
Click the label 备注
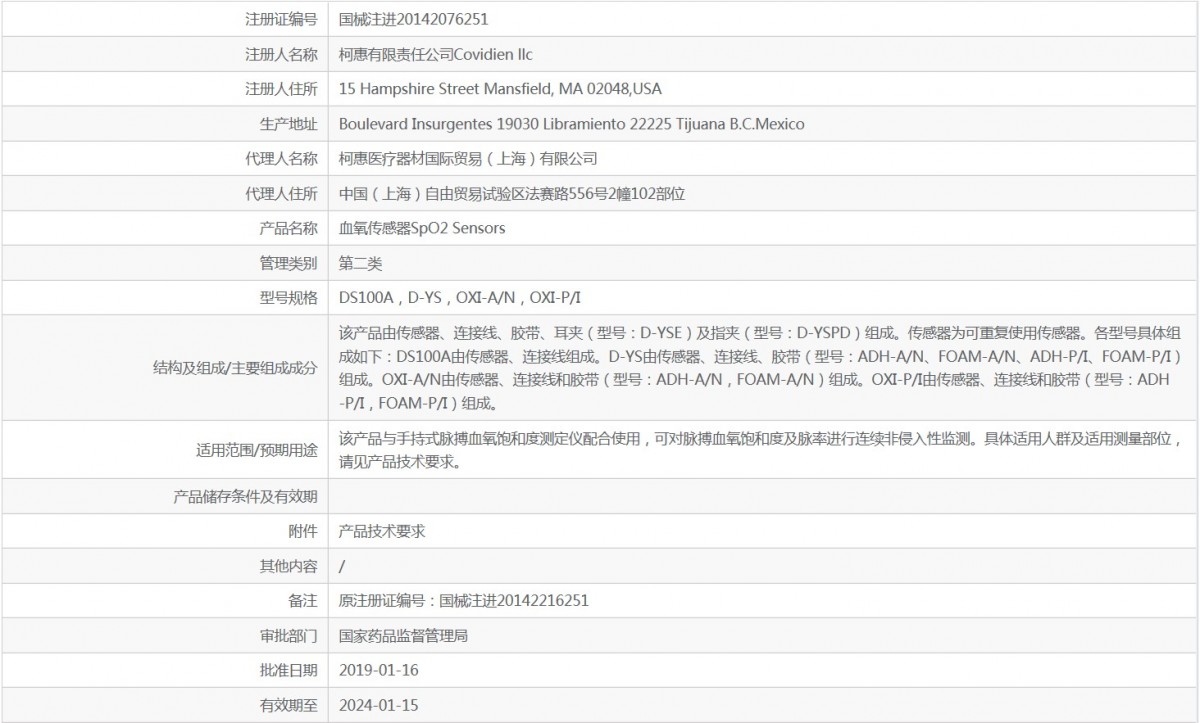click(303, 601)
